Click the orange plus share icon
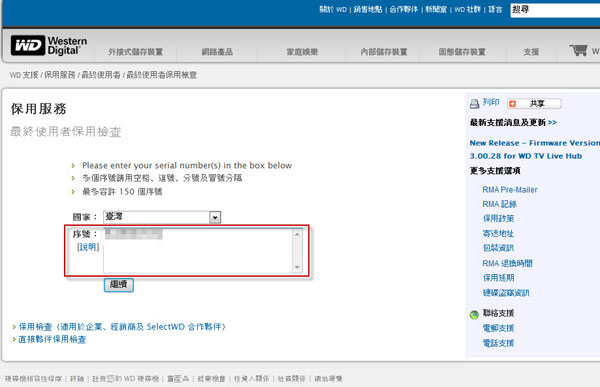The height and width of the screenshot is (387, 600). pyautogui.click(x=512, y=104)
